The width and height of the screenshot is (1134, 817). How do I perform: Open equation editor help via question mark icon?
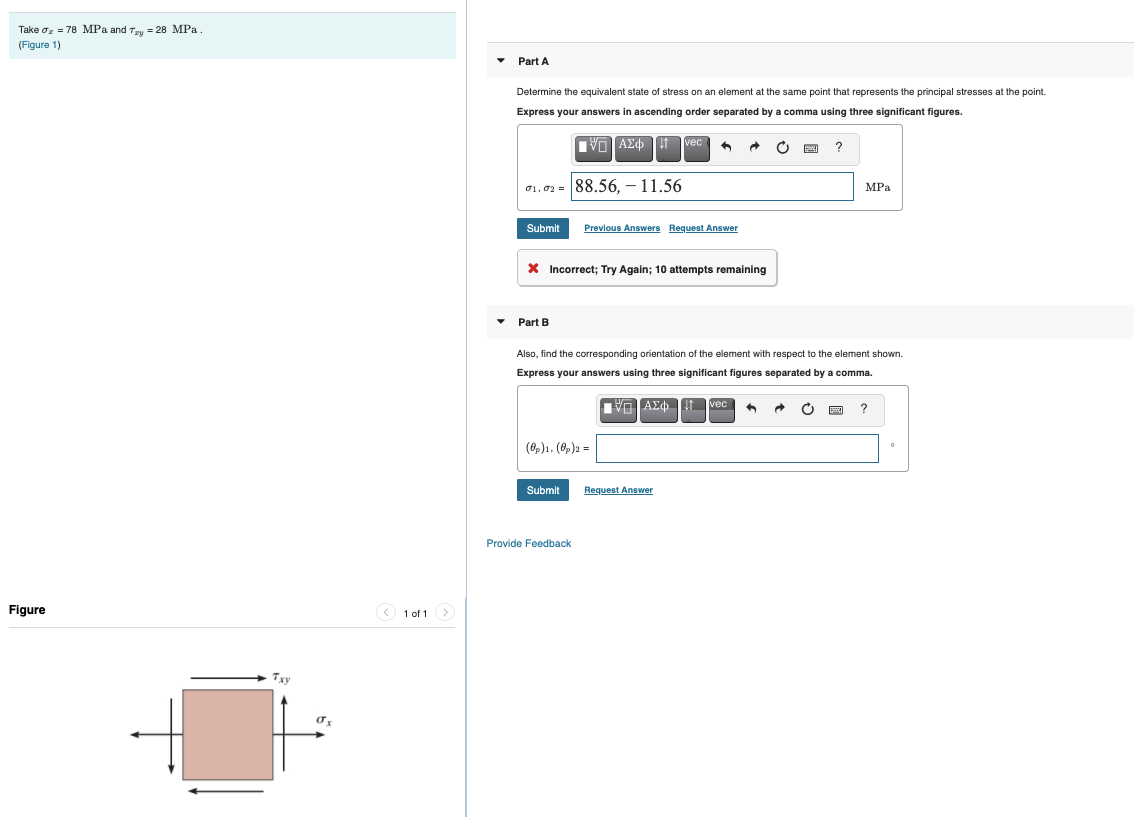838,148
